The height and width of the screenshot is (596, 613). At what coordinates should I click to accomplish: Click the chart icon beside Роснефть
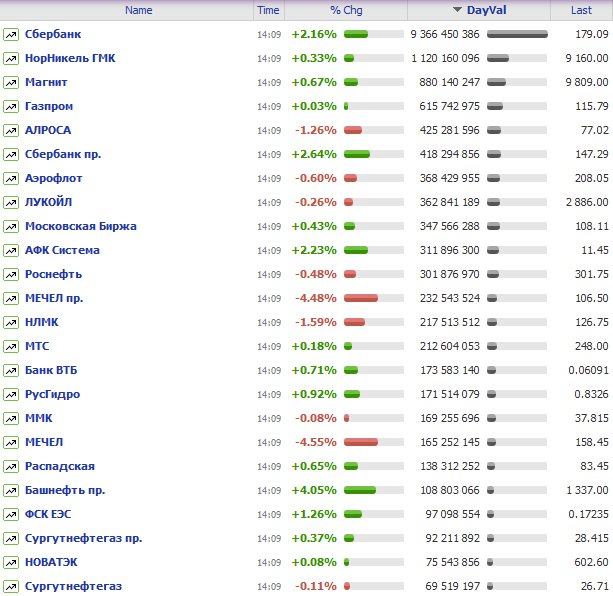click(x=11, y=274)
